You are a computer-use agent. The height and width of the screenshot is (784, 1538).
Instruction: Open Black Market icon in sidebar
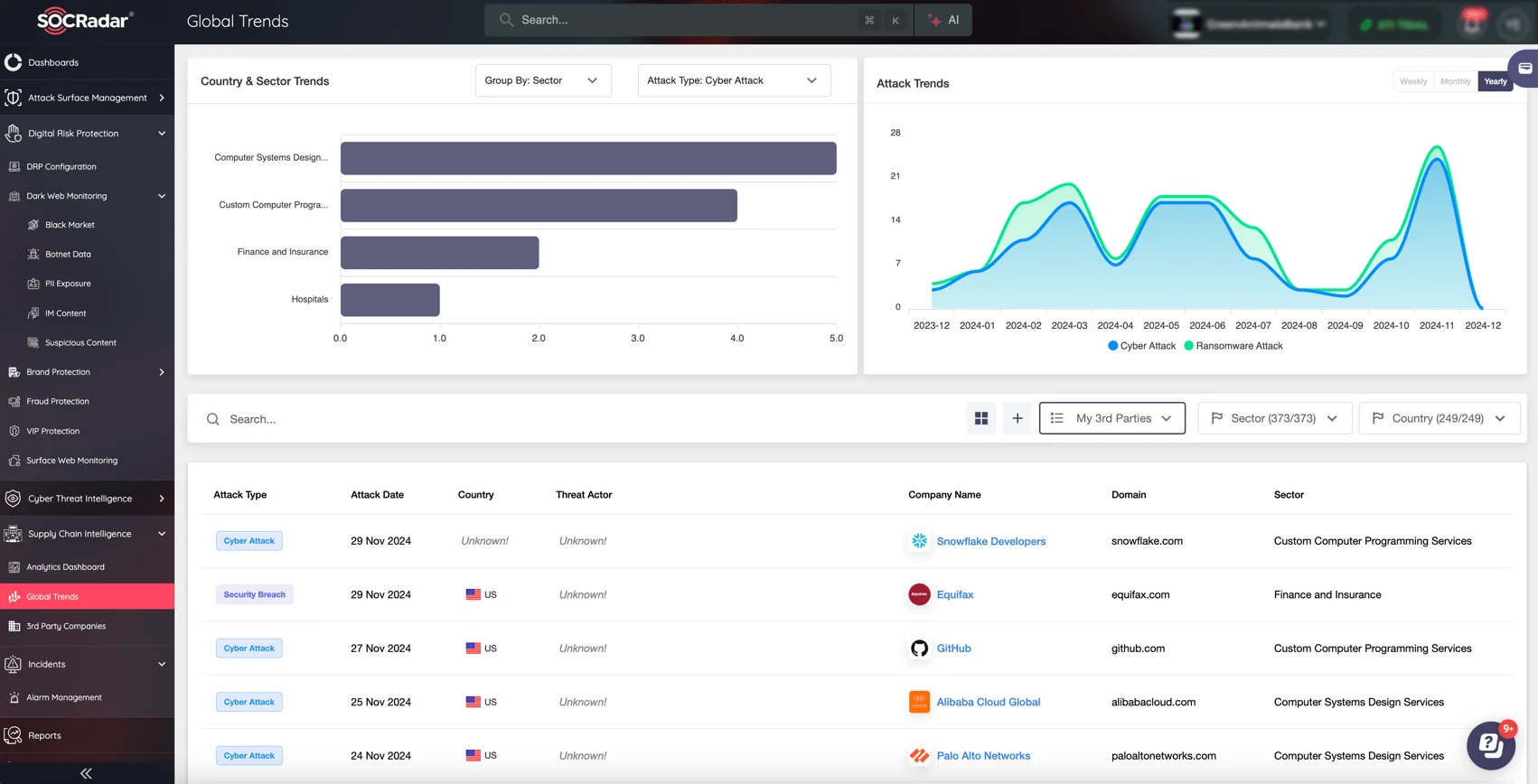tap(33, 225)
